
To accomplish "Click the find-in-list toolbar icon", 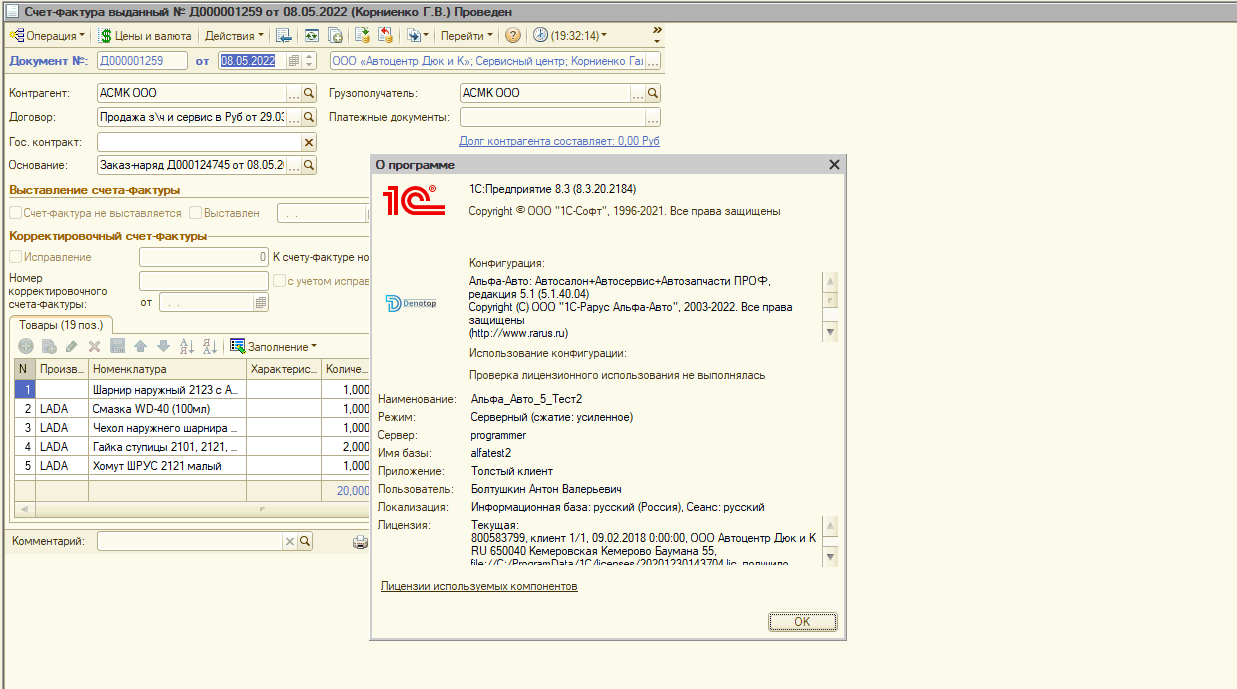I will coord(285,35).
